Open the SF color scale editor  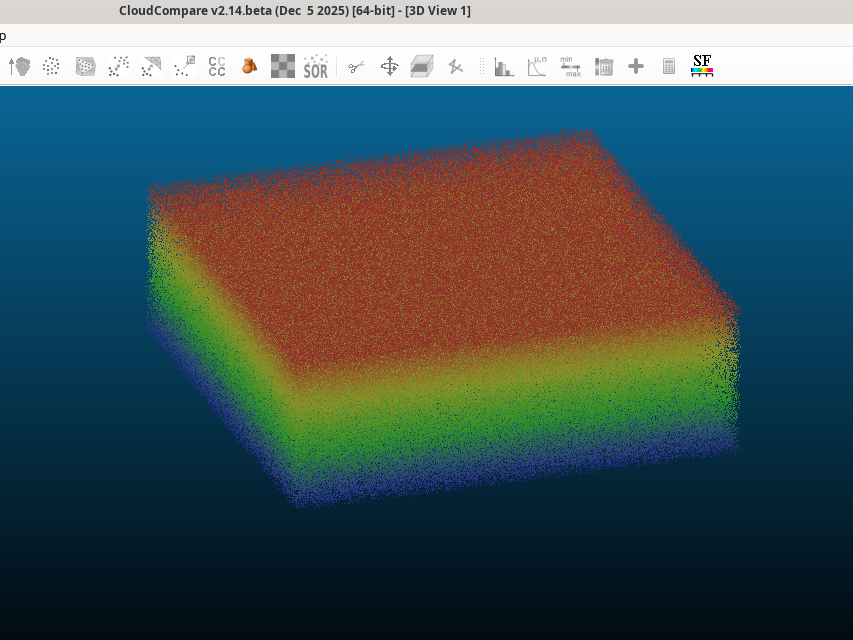(700, 66)
